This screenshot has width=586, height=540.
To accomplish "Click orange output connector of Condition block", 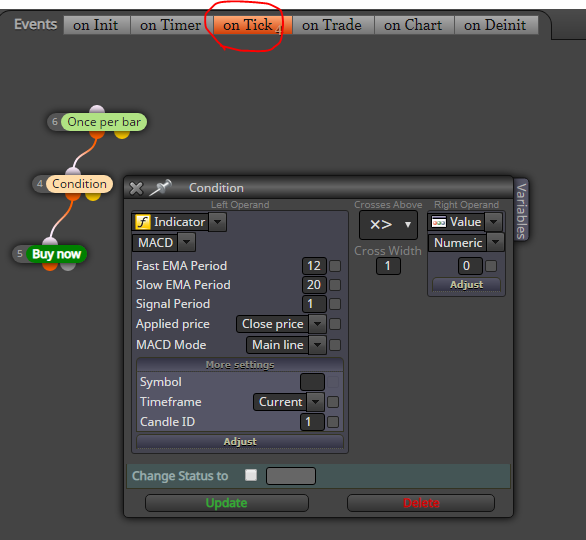I will pyautogui.click(x=73, y=197).
